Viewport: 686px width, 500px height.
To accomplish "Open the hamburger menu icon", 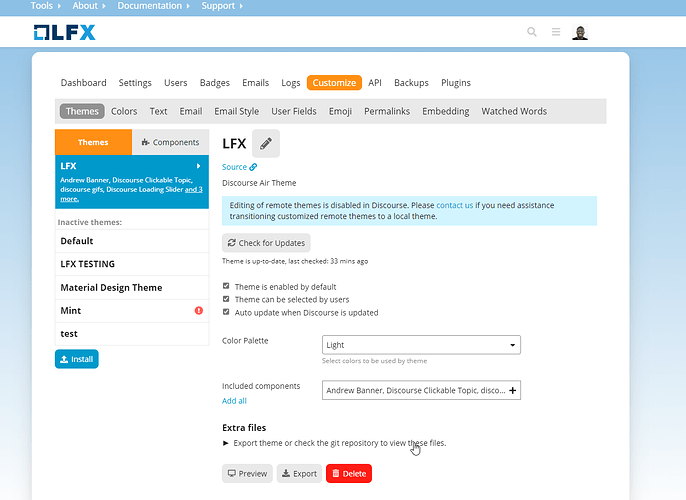I will [556, 32].
